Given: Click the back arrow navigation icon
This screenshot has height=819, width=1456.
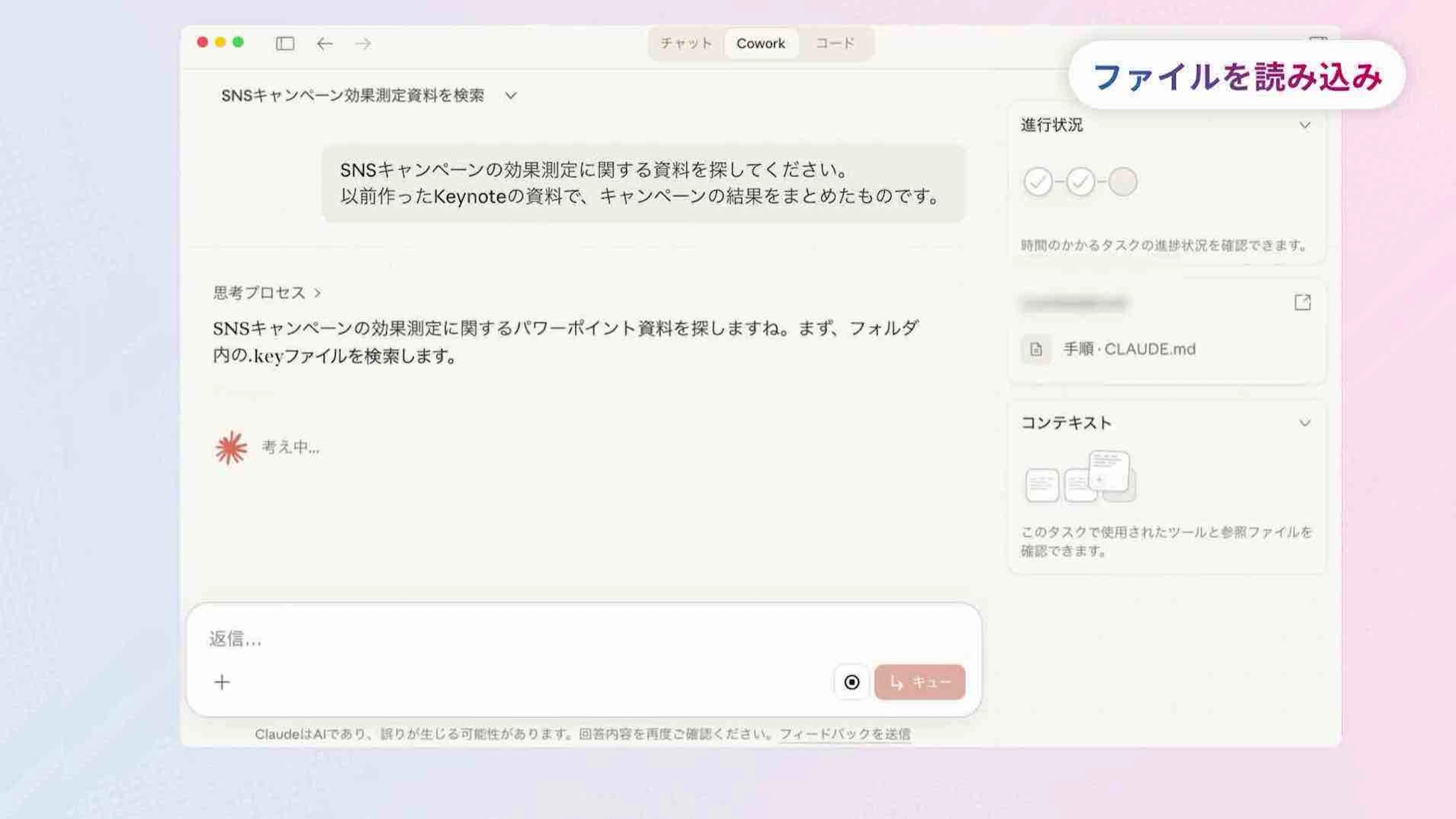Looking at the screenshot, I should click(x=325, y=44).
